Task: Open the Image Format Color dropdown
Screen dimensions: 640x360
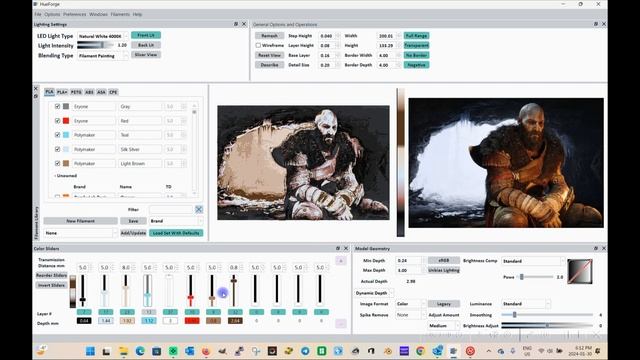Action: (410, 304)
